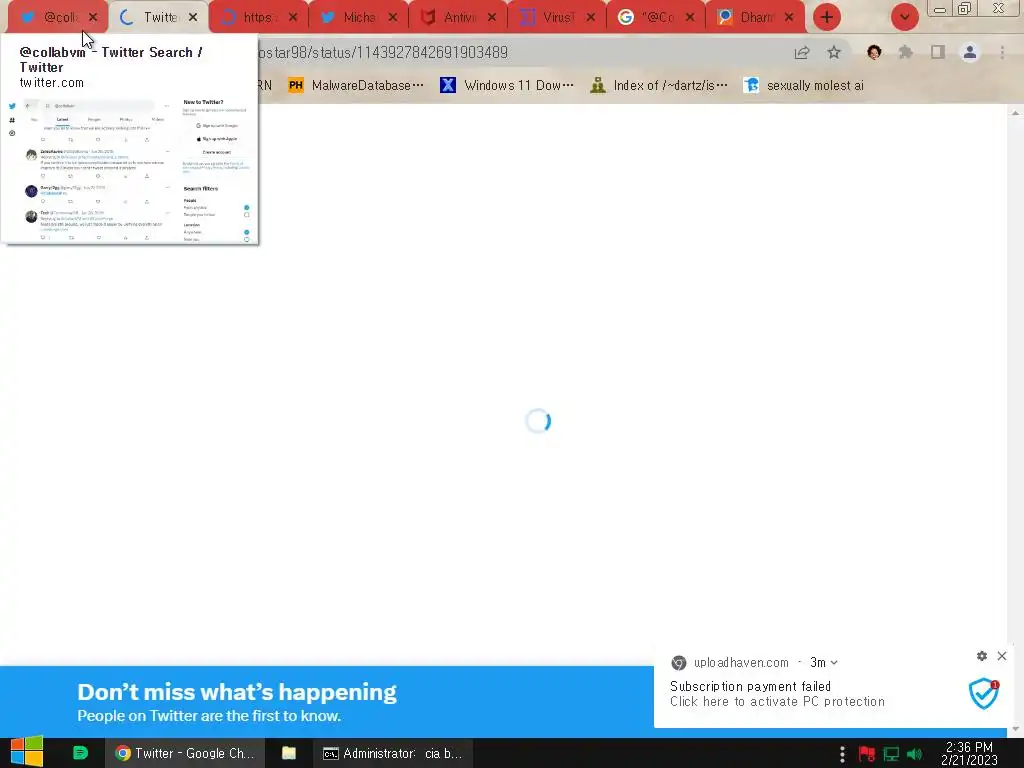Close the VirusTotal tab
This screenshot has width=1024, height=768.
click(590, 18)
